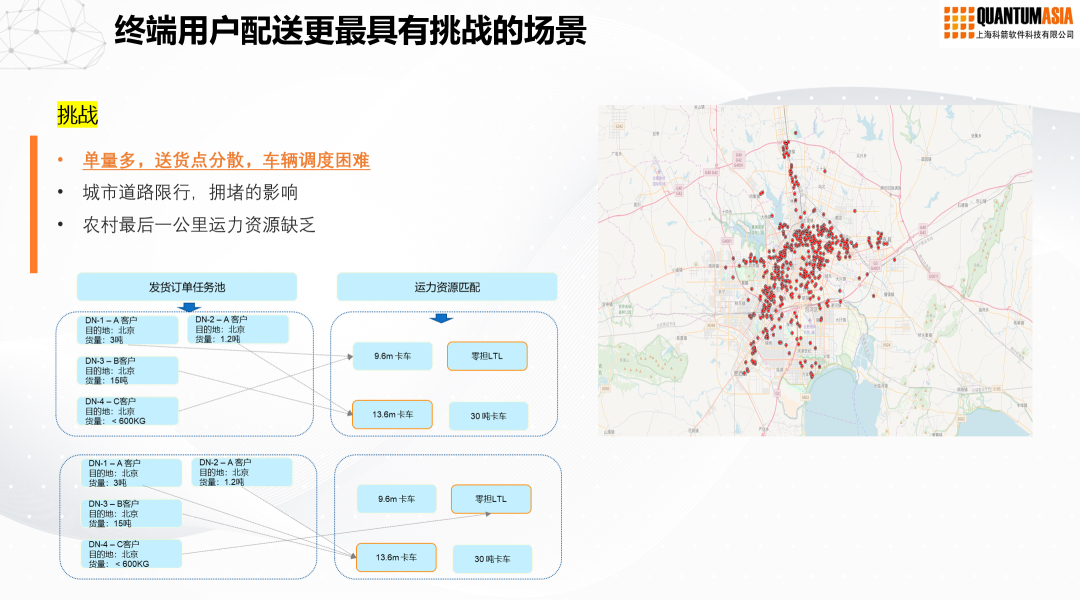Screen dimensions: 1080x608
Task: Select the bullet 农村最后一公里运力资源缺乏
Action: click(x=198, y=224)
